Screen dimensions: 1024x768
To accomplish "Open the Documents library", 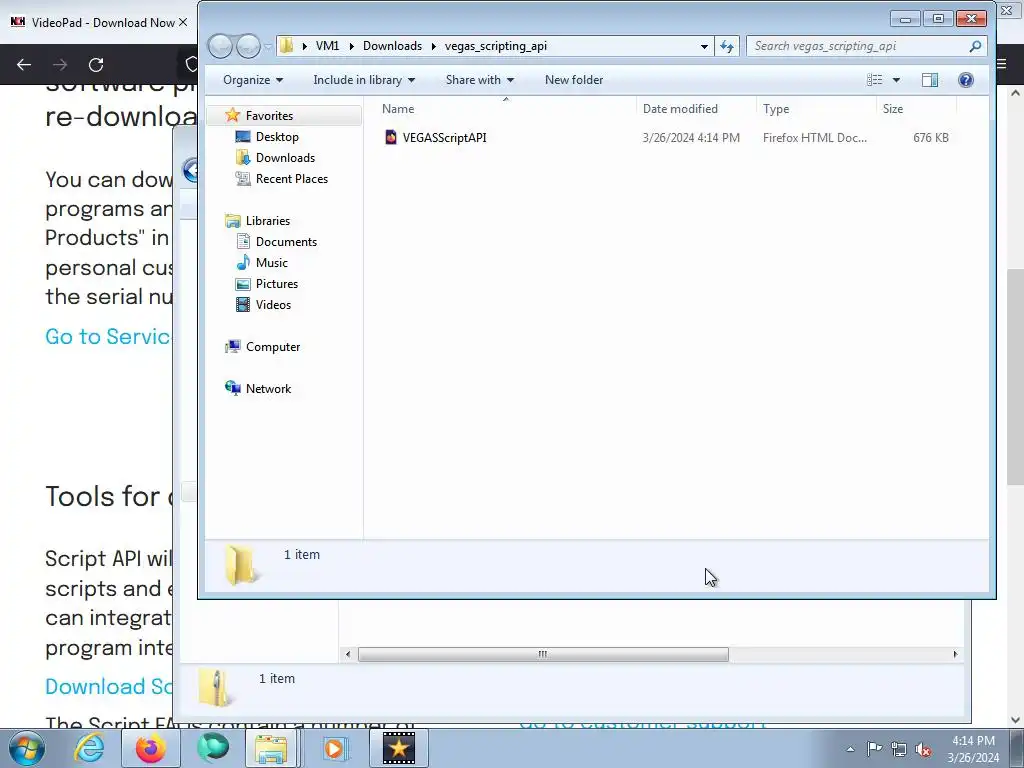I will pyautogui.click(x=286, y=242).
